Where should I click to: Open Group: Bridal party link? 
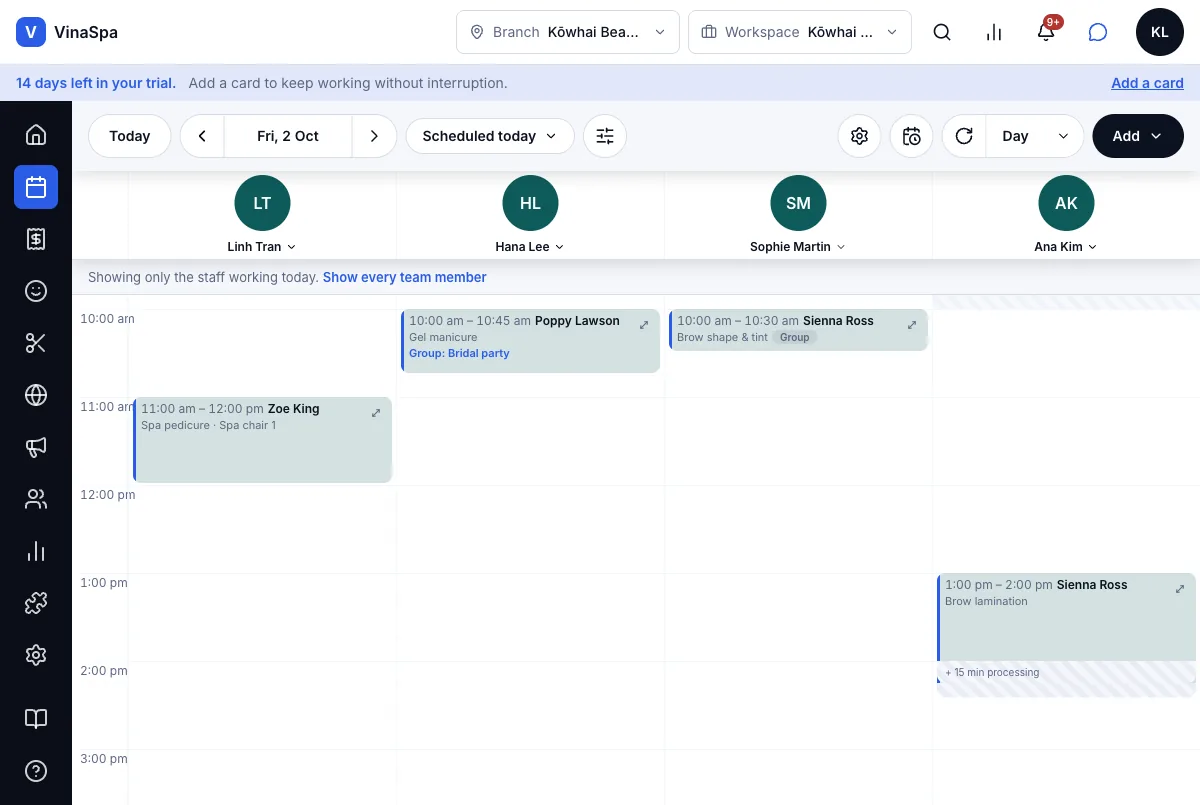tap(459, 353)
